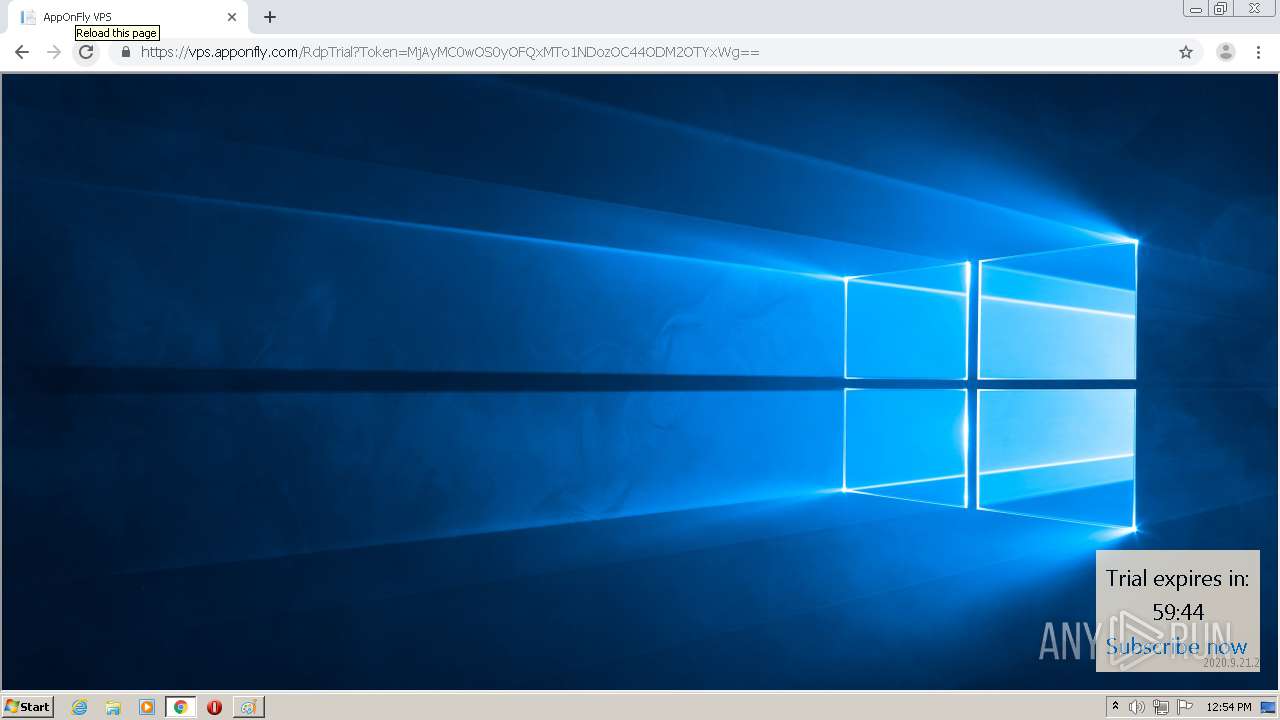1280x720 pixels.
Task: Open volume speaker tray icon
Action: [x=1137, y=707]
